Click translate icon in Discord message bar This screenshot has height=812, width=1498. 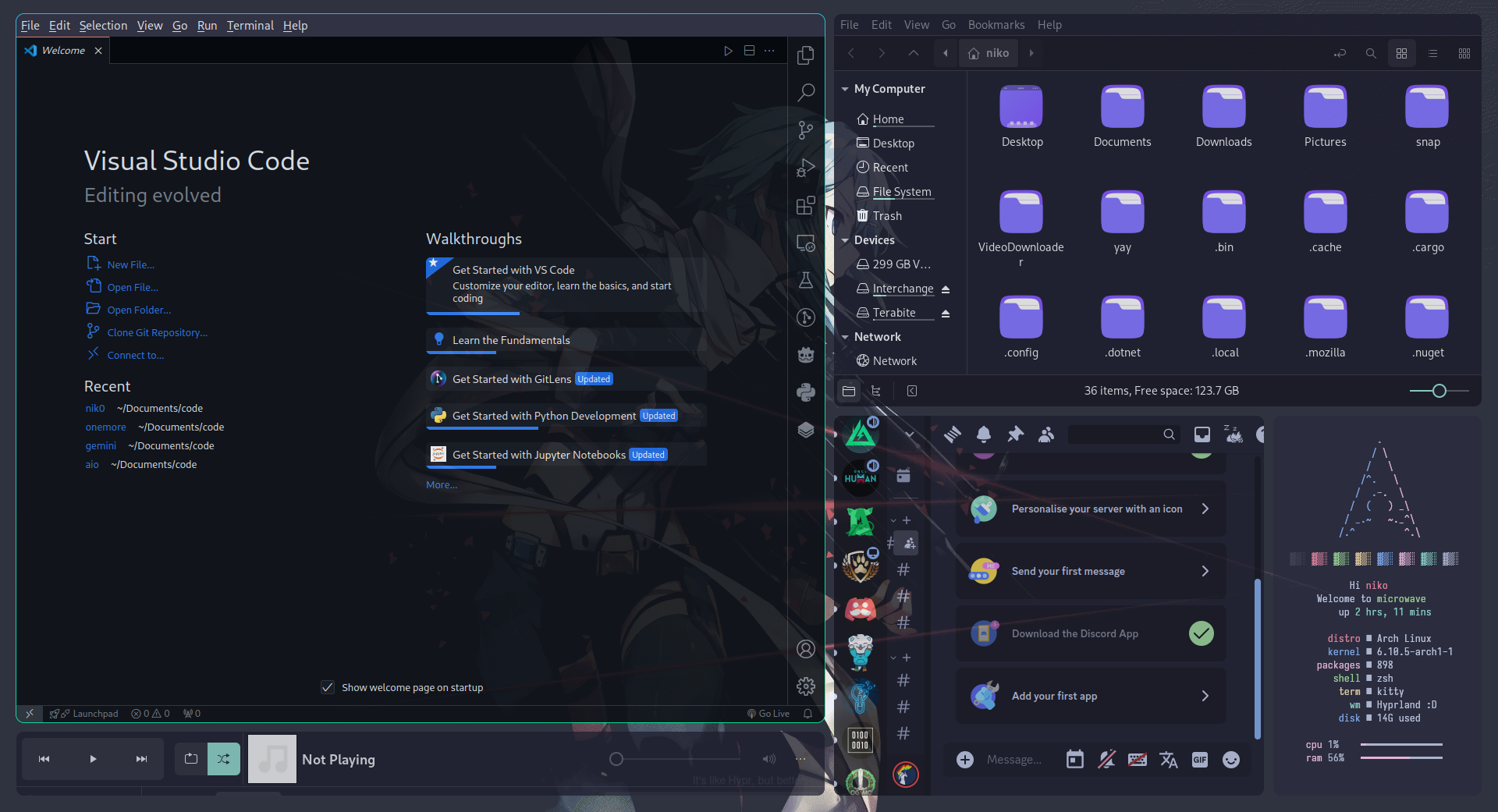coord(1169,760)
